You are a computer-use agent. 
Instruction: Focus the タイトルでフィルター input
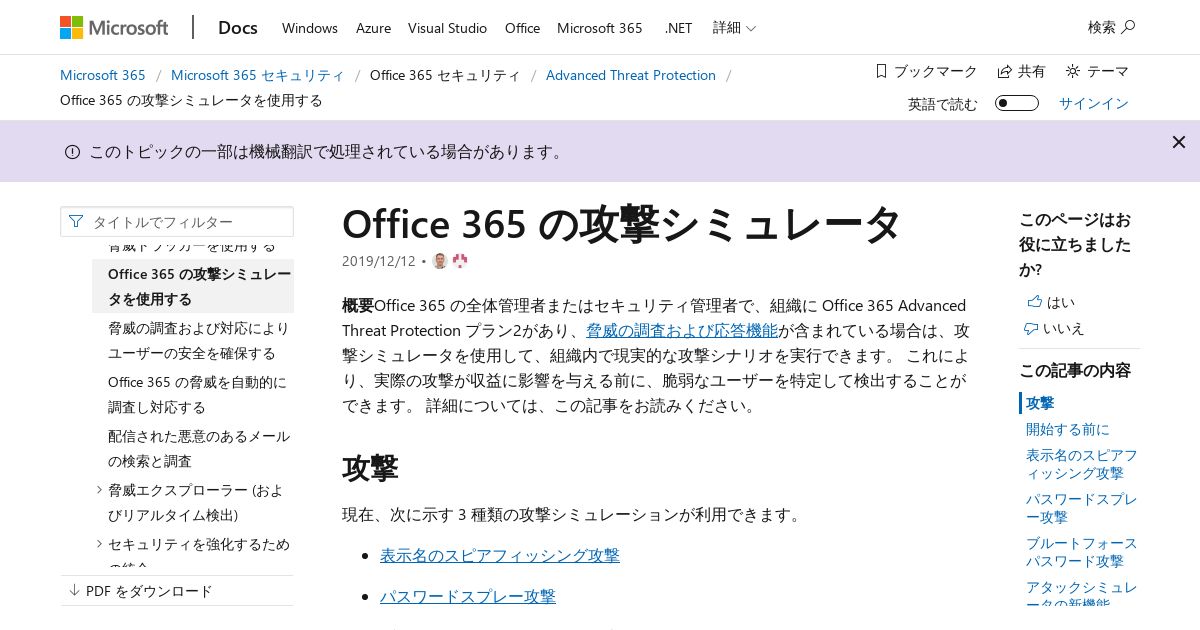[x=177, y=222]
